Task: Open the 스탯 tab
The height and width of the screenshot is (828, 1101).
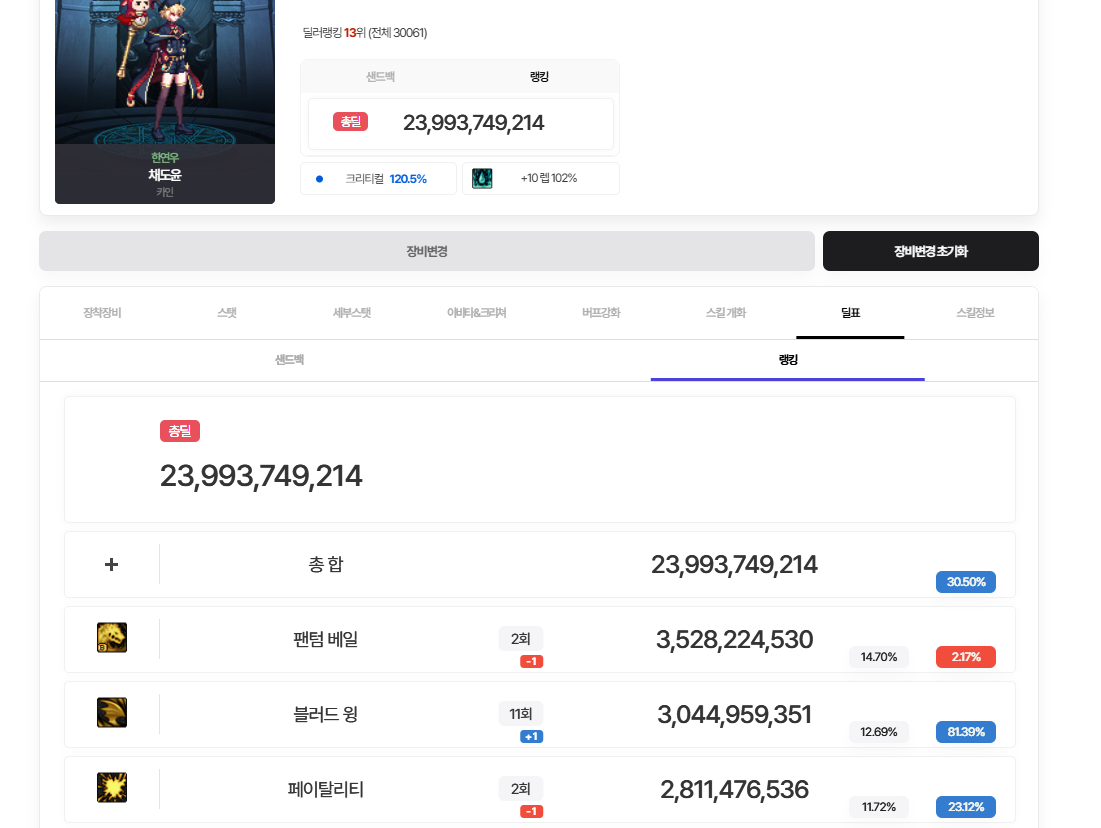Action: click(227, 313)
